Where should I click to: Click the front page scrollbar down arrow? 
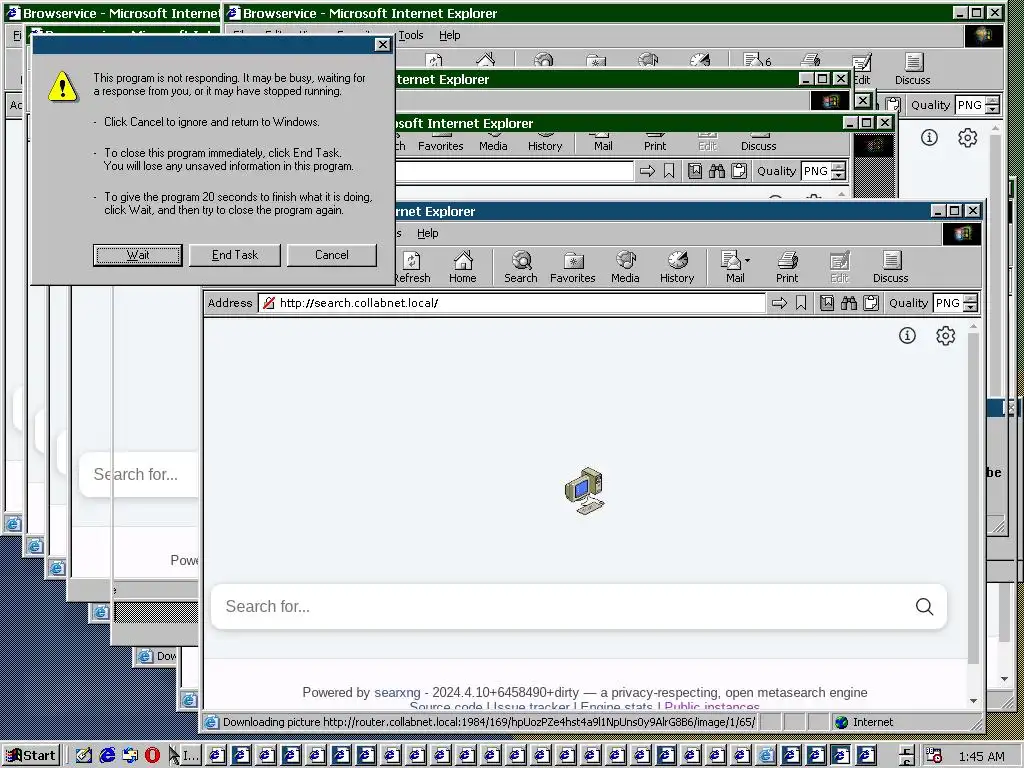click(x=974, y=701)
